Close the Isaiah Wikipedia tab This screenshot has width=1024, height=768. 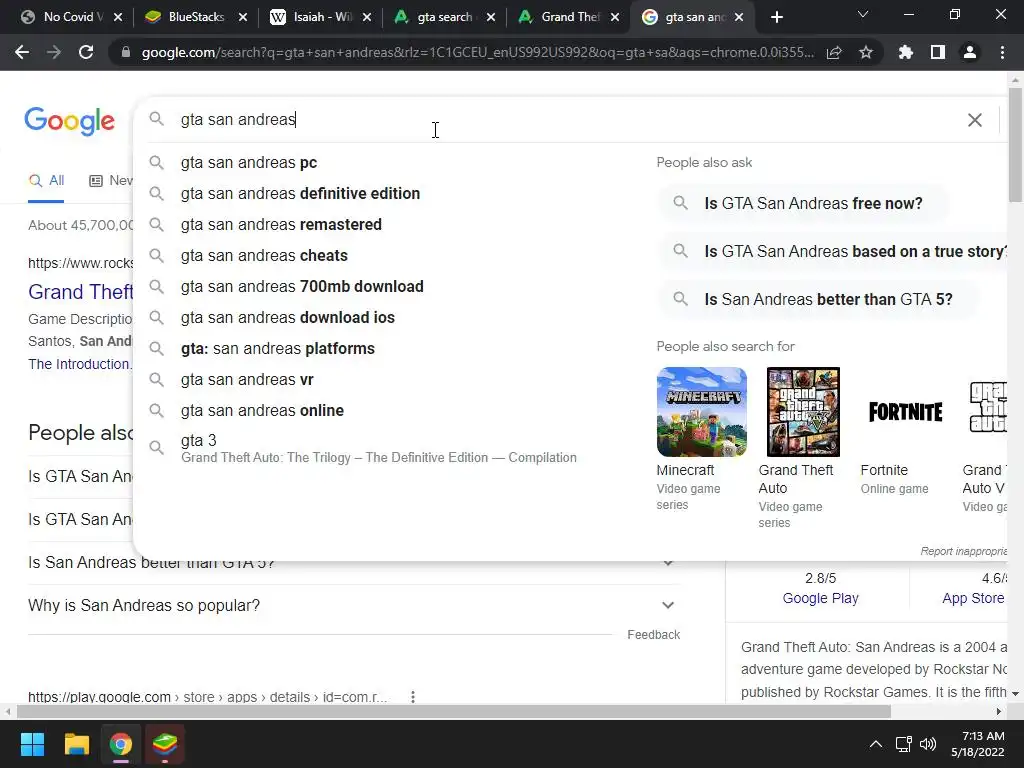[x=367, y=18]
